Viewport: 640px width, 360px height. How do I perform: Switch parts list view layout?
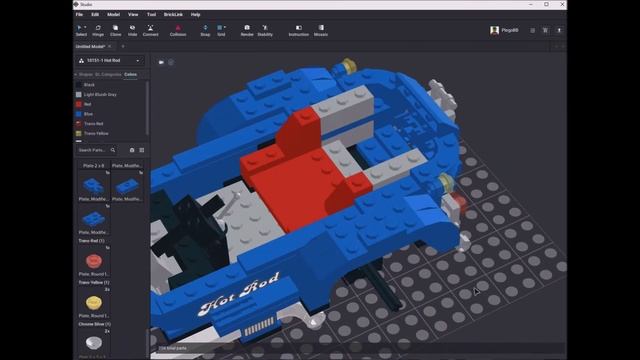[x=142, y=150]
